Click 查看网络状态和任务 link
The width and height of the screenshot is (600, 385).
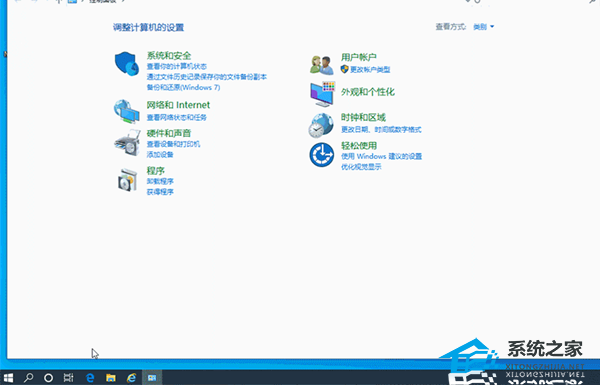[176, 117]
